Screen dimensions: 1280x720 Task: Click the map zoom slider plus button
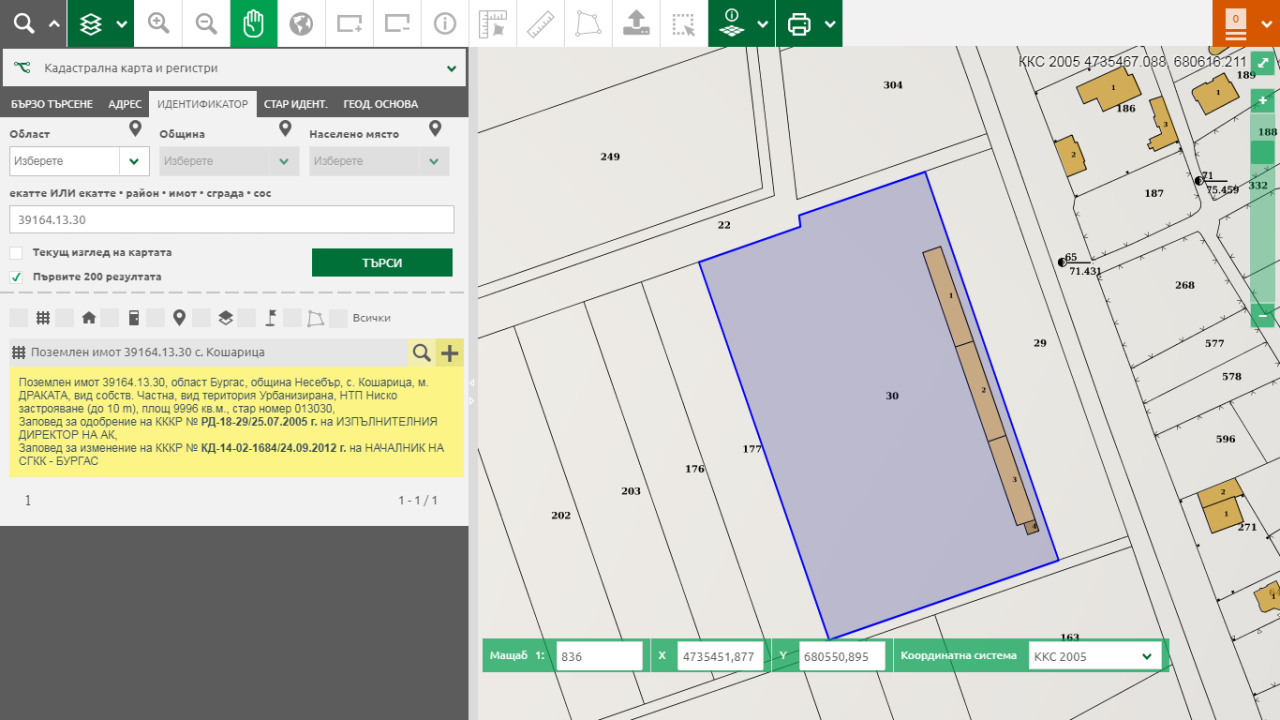[x=1263, y=101]
